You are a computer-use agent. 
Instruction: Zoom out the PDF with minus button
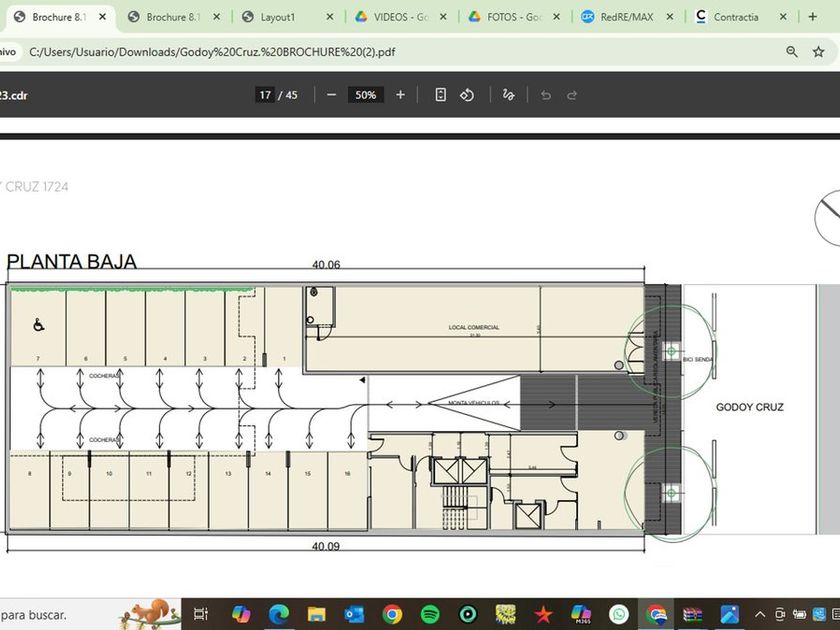[x=331, y=95]
